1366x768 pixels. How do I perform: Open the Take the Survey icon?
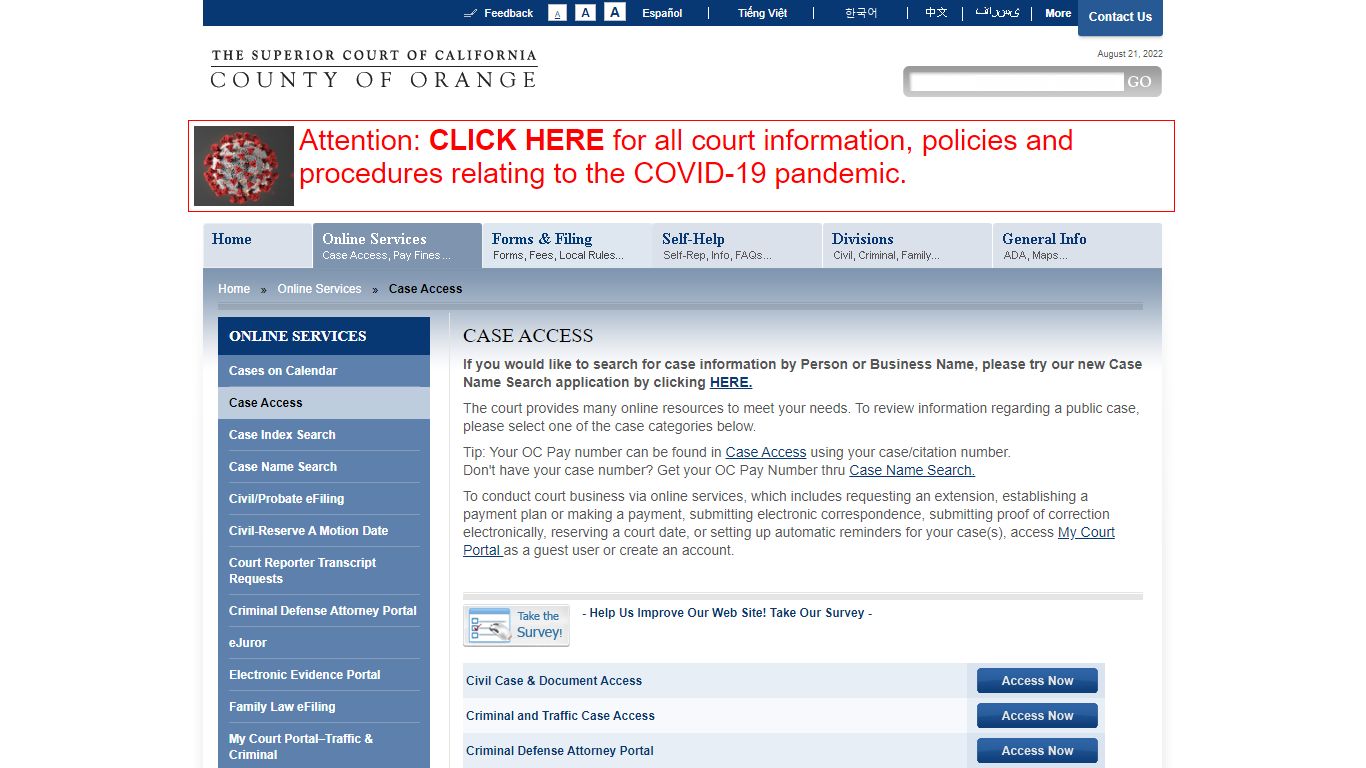(516, 624)
